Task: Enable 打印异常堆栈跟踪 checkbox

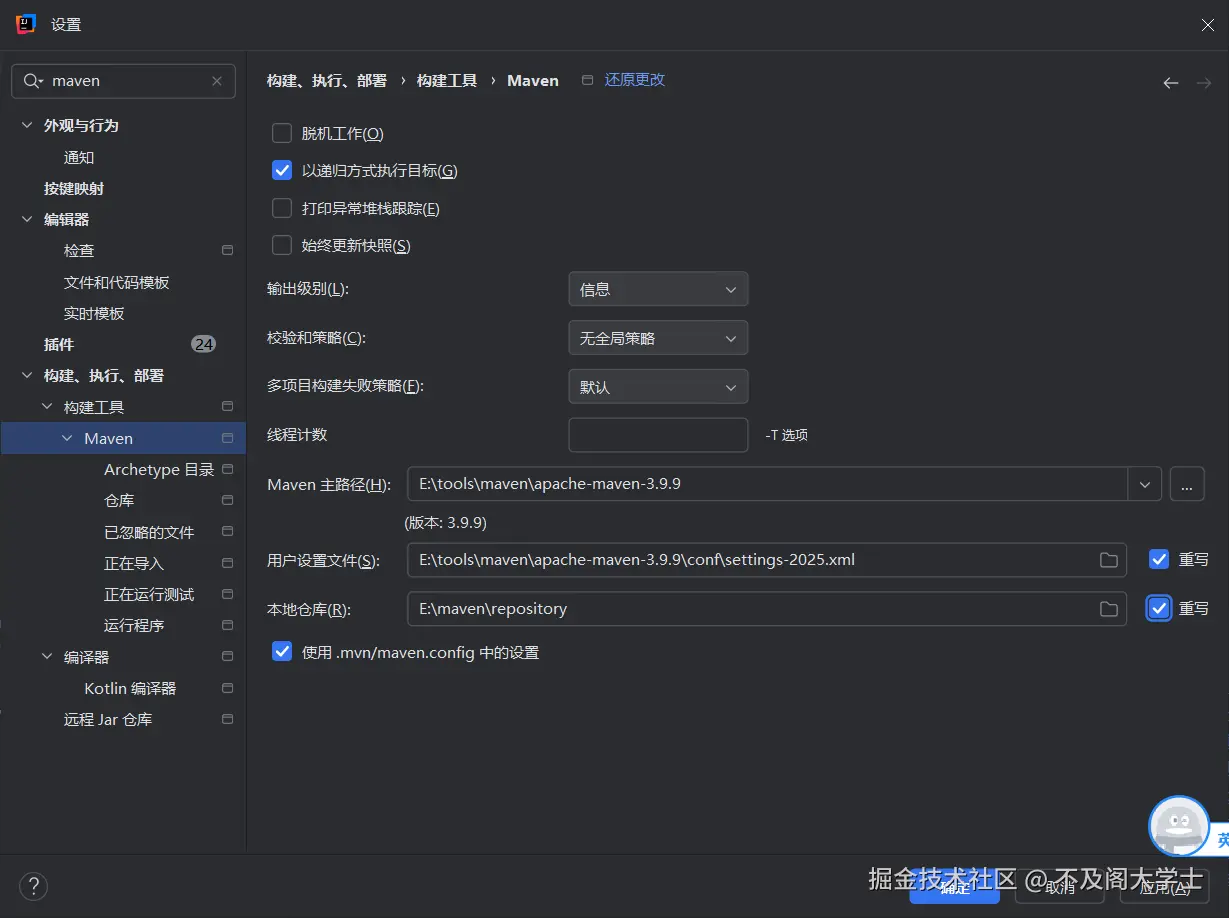Action: point(282,208)
